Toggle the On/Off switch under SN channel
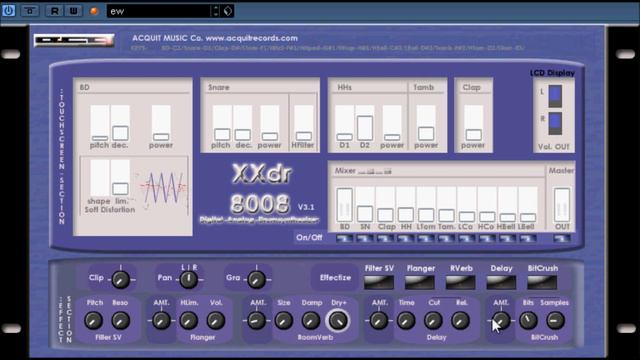The height and width of the screenshot is (360, 640). tap(365, 238)
